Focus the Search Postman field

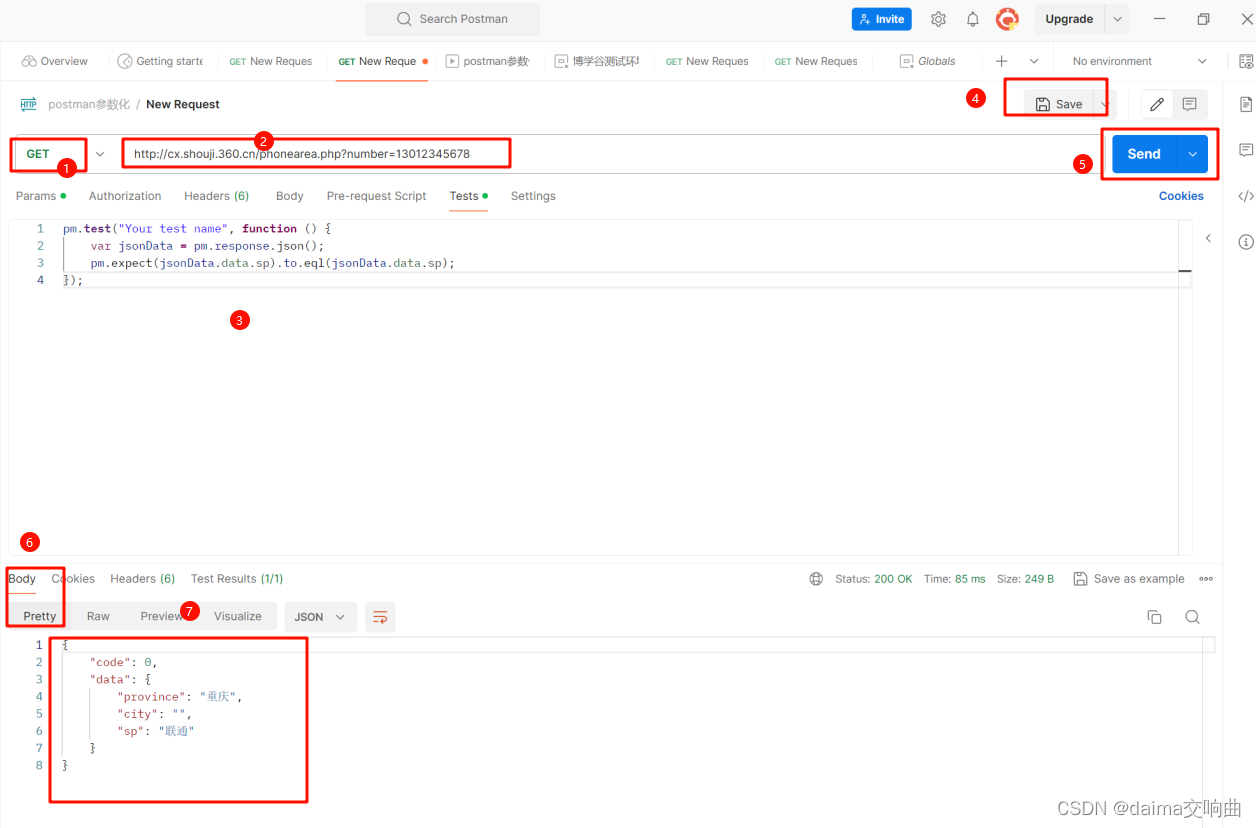(x=452, y=19)
